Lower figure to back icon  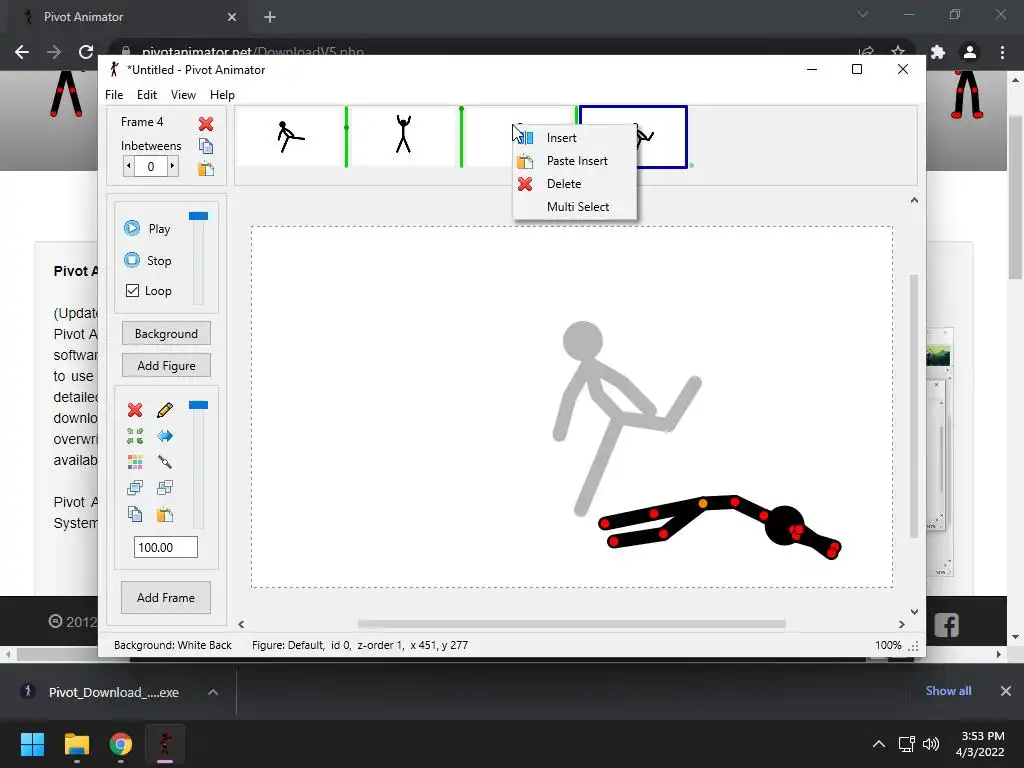pyautogui.click(x=165, y=487)
